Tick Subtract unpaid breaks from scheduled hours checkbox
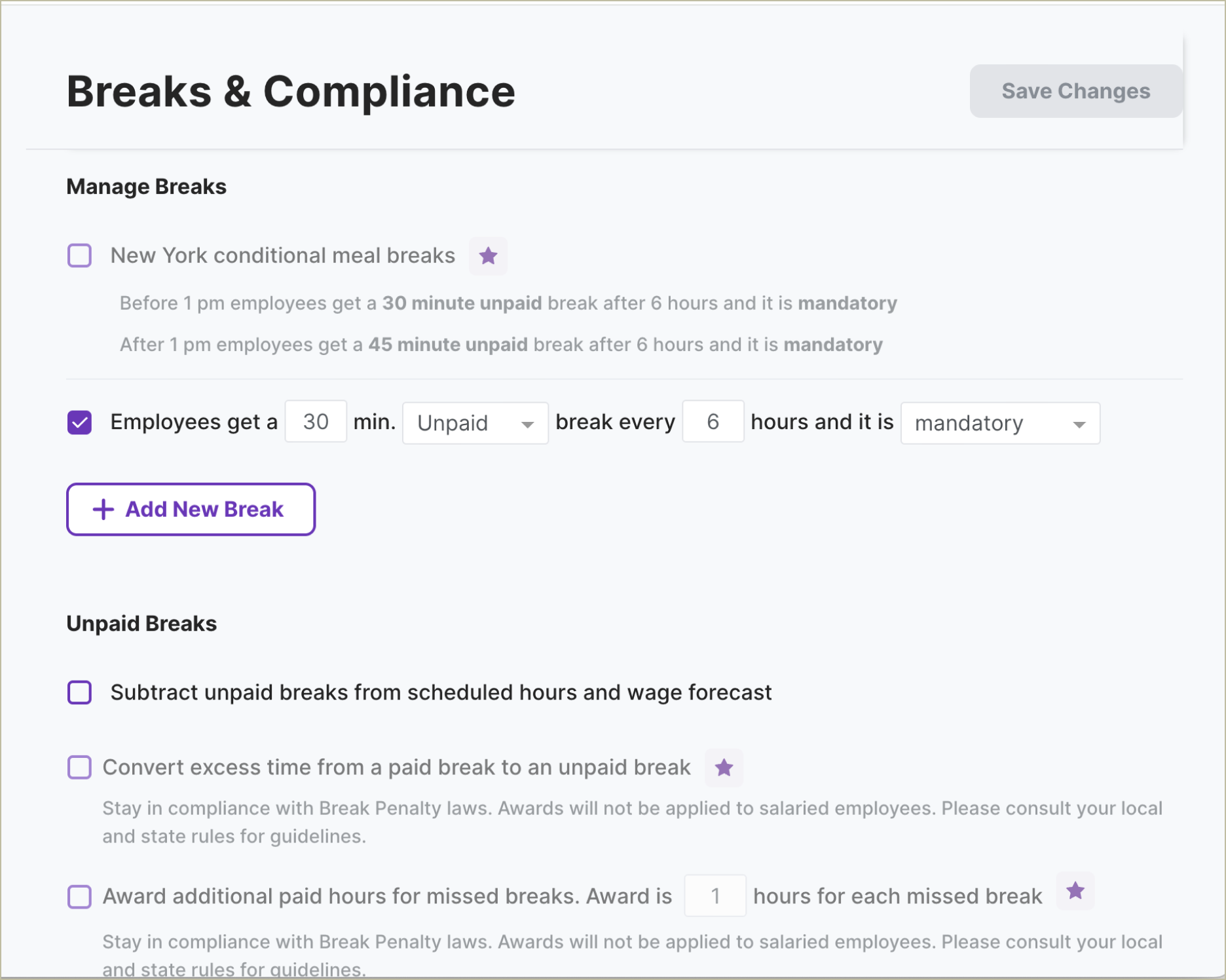 coord(80,692)
